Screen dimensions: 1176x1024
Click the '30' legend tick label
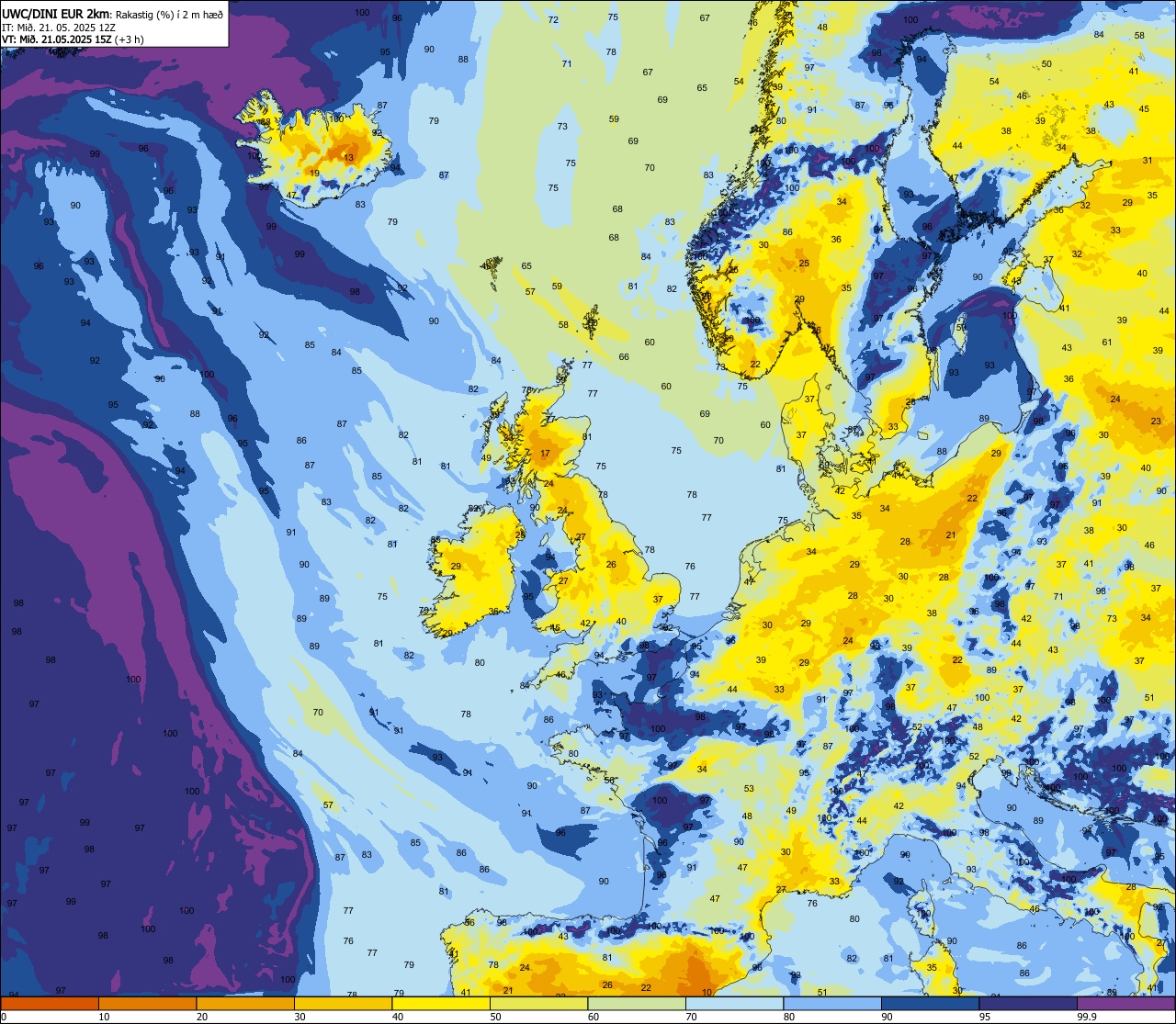click(300, 1017)
